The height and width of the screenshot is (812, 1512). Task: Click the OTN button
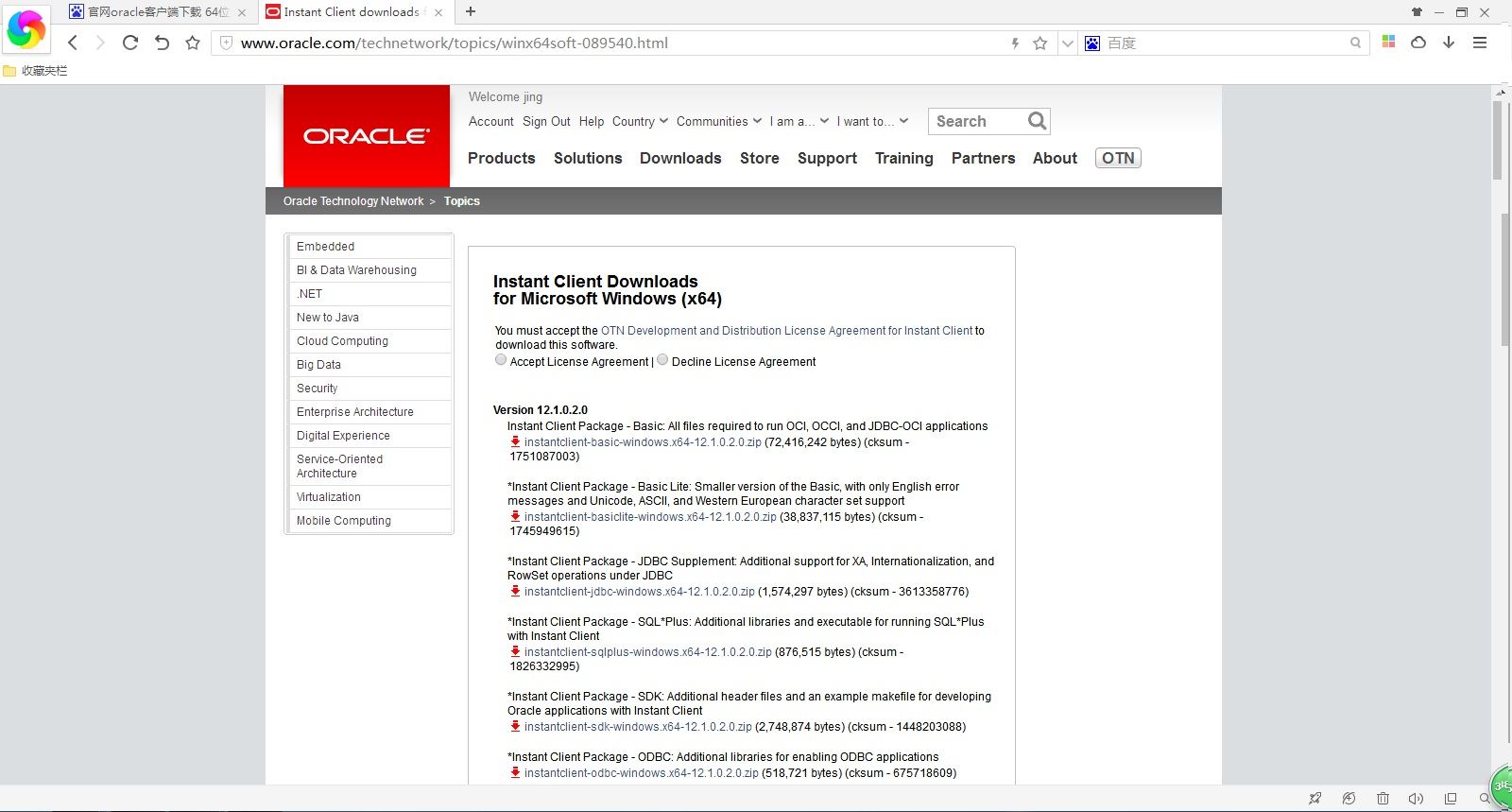click(x=1118, y=158)
